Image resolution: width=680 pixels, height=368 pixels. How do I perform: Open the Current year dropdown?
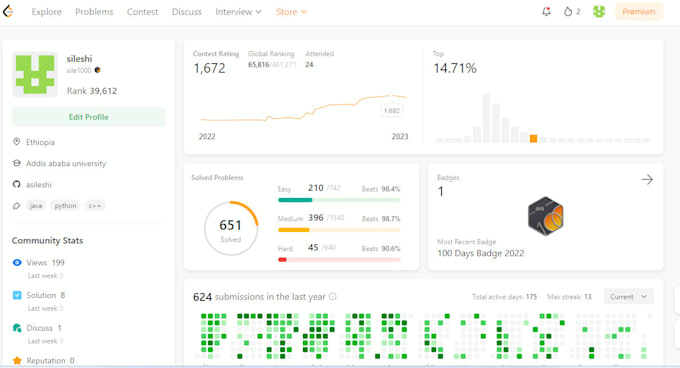628,297
